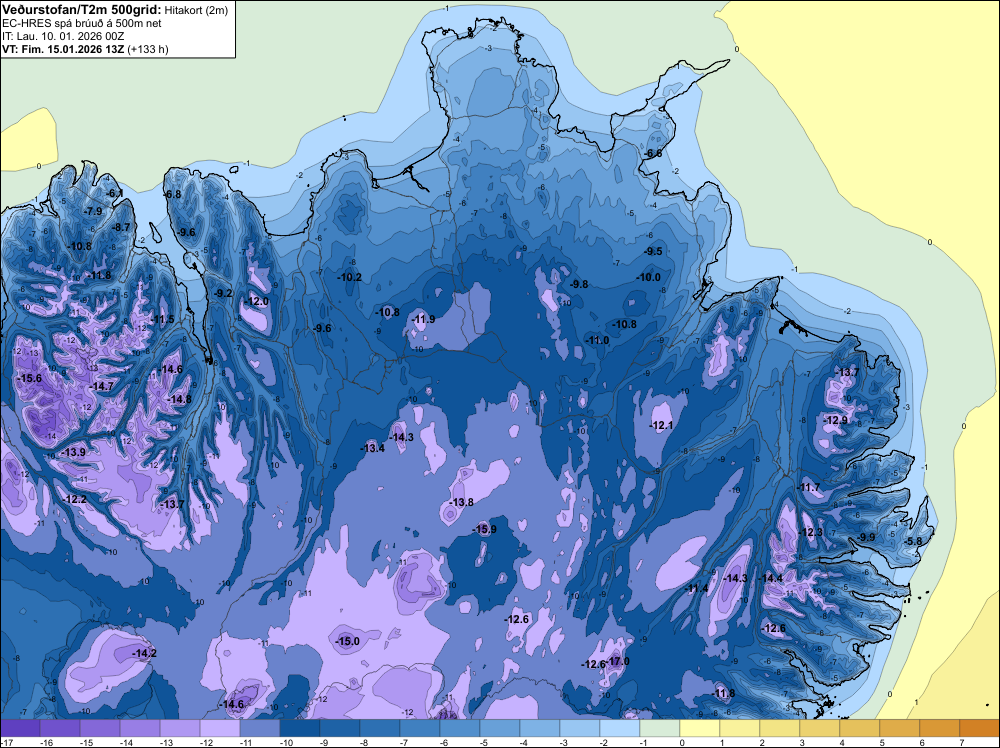This screenshot has height=748, width=1000.
Task: Click the -6.1 temperature value
Action: pyautogui.click(x=114, y=193)
